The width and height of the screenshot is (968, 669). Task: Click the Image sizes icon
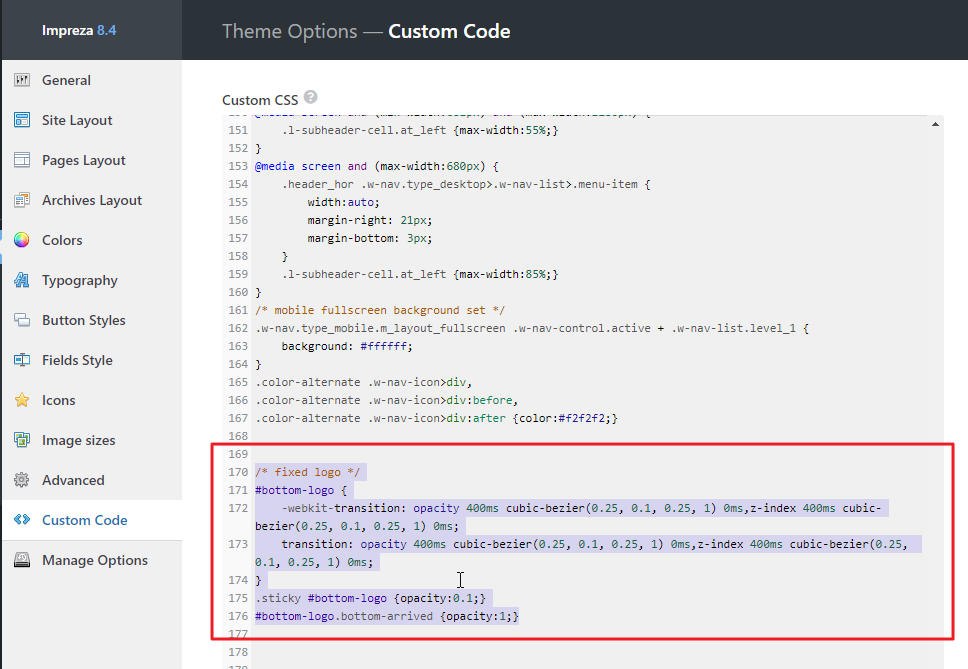[22, 440]
